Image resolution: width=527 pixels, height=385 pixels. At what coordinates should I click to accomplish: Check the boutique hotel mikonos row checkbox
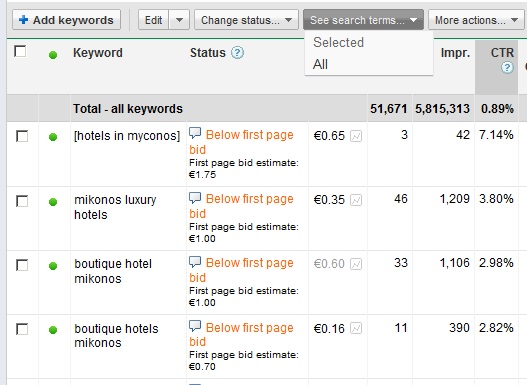pyautogui.click(x=22, y=265)
